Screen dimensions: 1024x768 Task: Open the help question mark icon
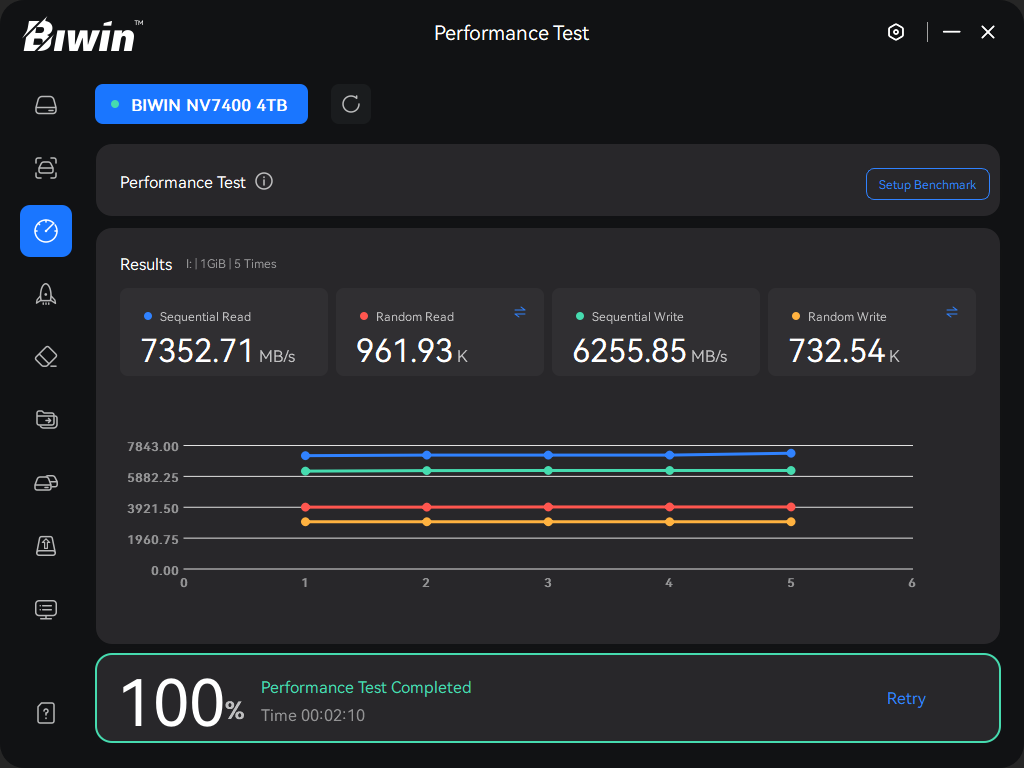46,713
